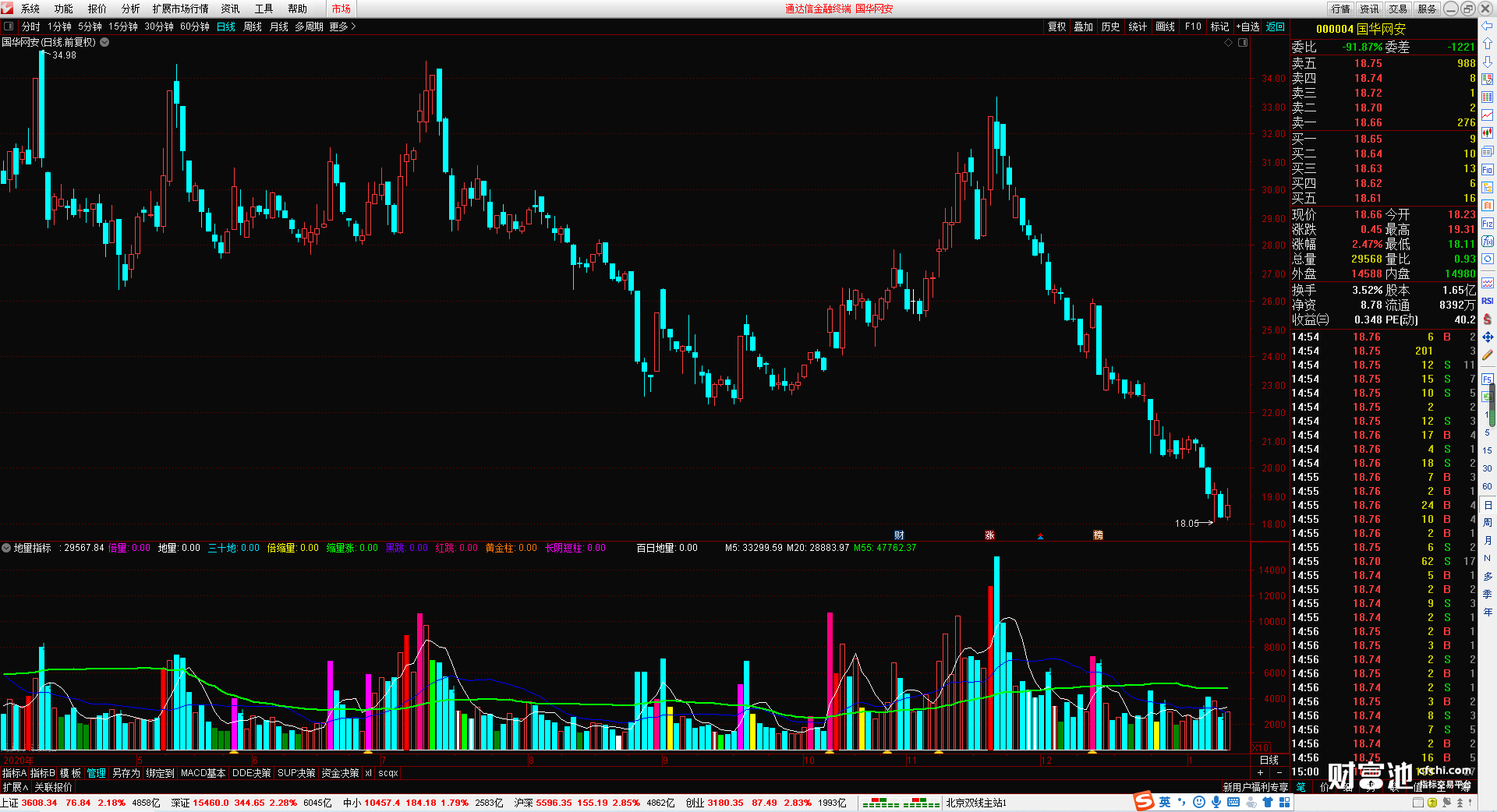Open the 画线 drawing tools option

[x=1165, y=26]
